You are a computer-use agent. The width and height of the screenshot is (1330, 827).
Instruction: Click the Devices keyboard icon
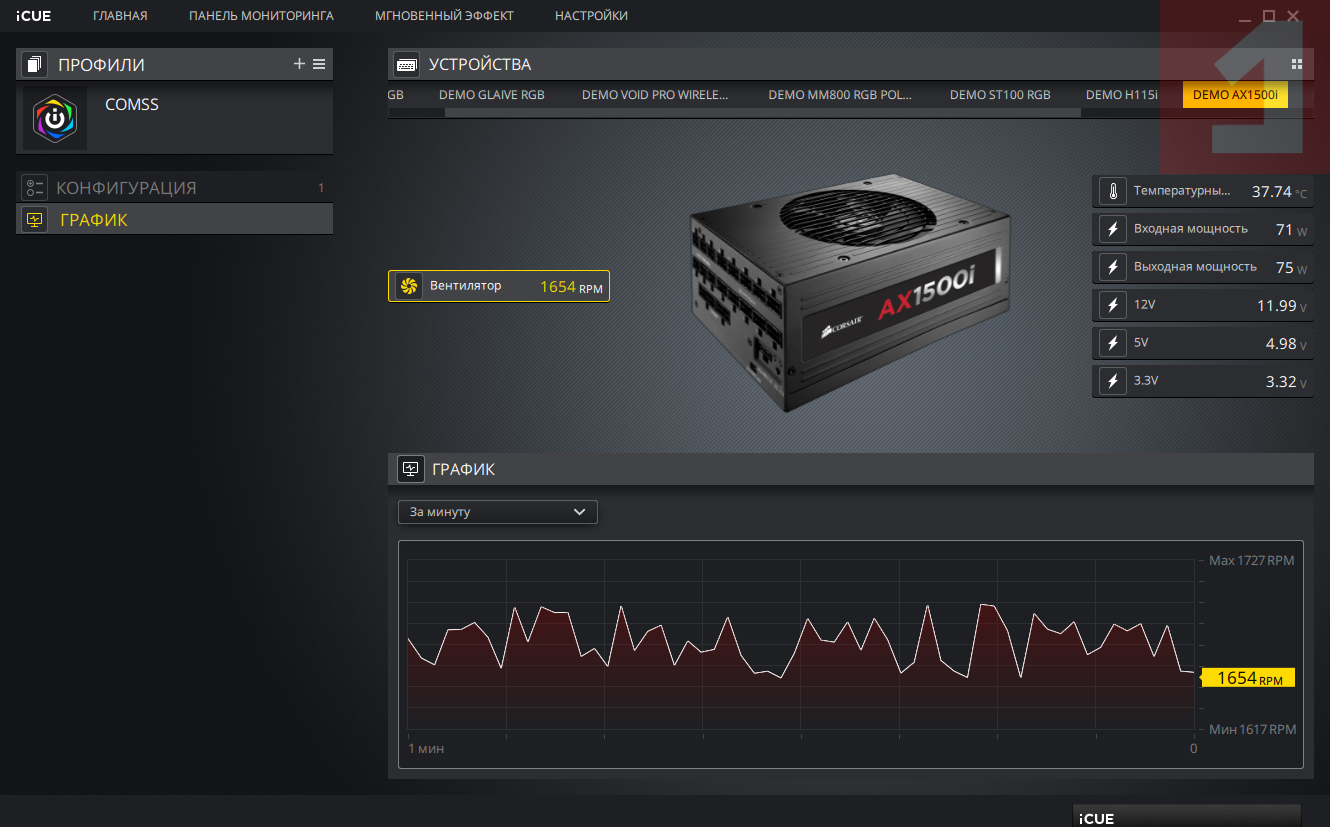coord(406,64)
